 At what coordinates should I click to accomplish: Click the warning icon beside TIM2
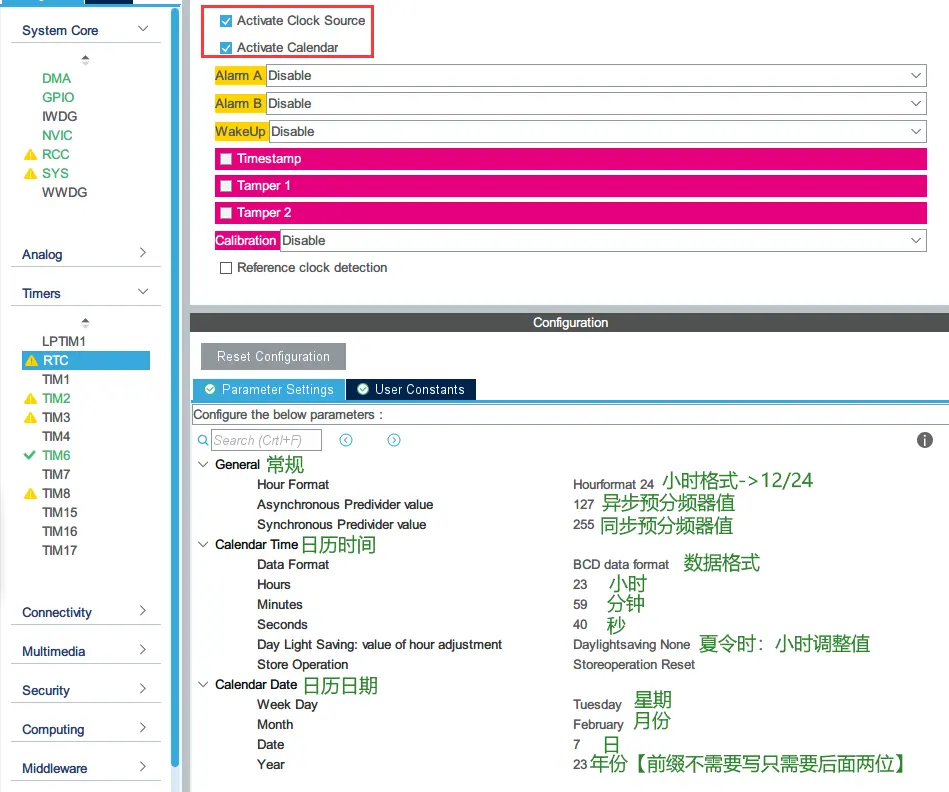pos(30,398)
